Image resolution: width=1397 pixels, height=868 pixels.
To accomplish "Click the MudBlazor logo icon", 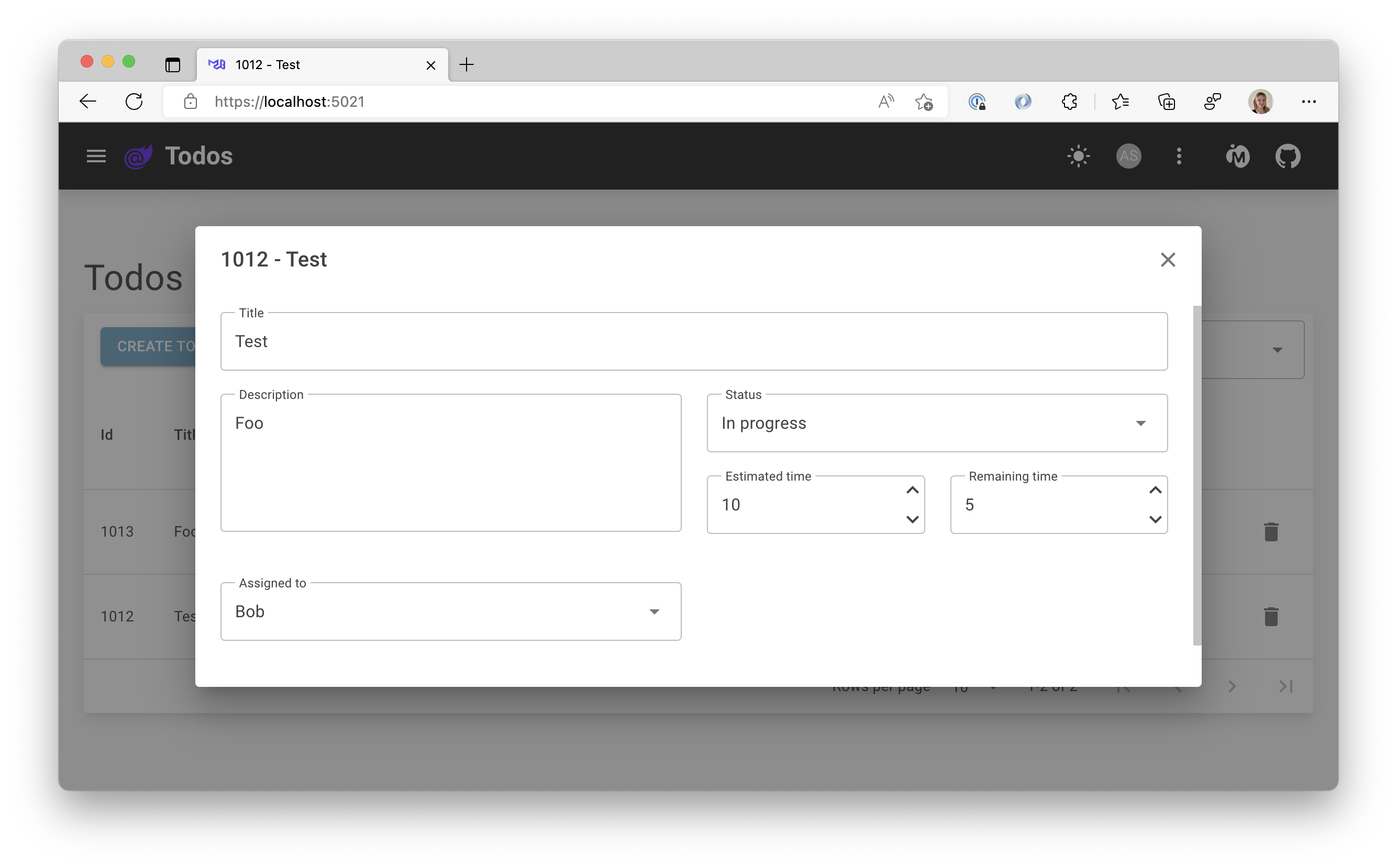I will tap(1237, 156).
